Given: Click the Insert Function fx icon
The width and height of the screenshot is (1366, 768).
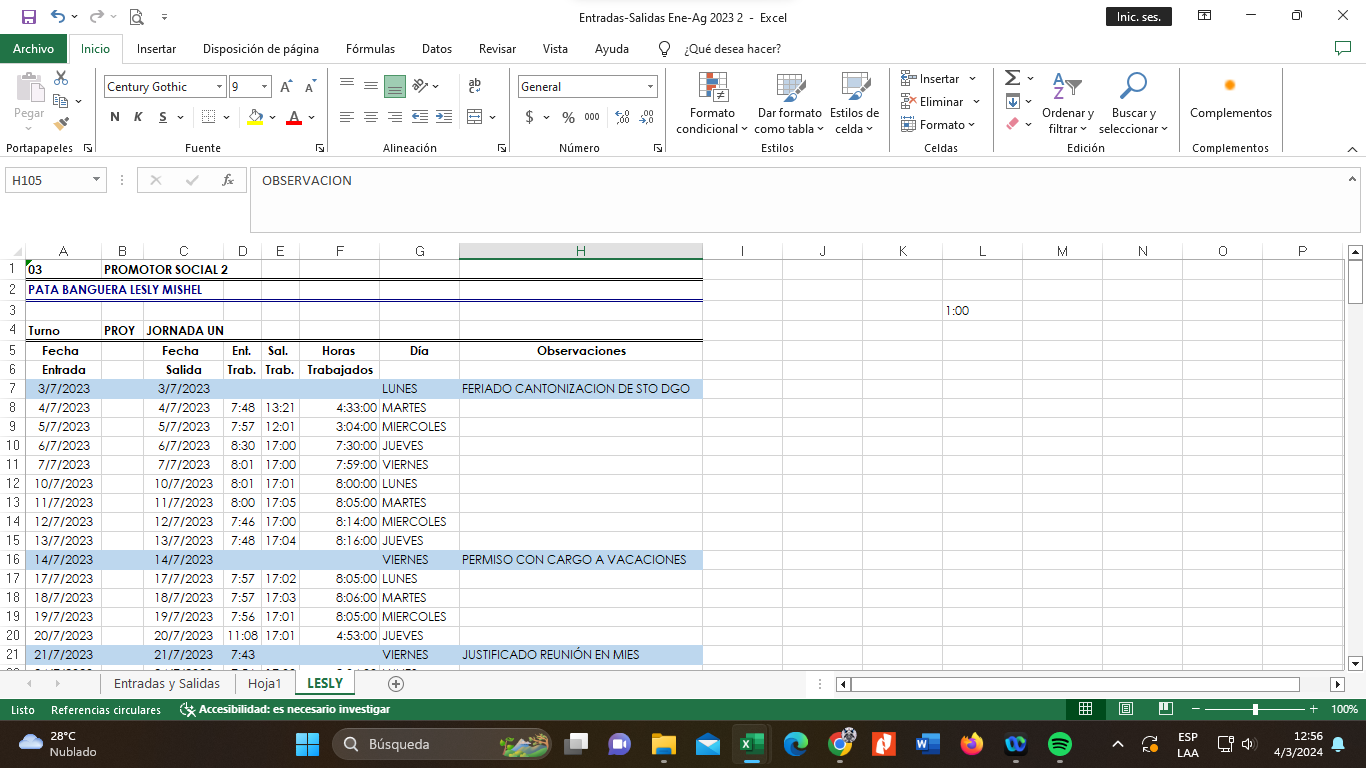Looking at the screenshot, I should (228, 181).
